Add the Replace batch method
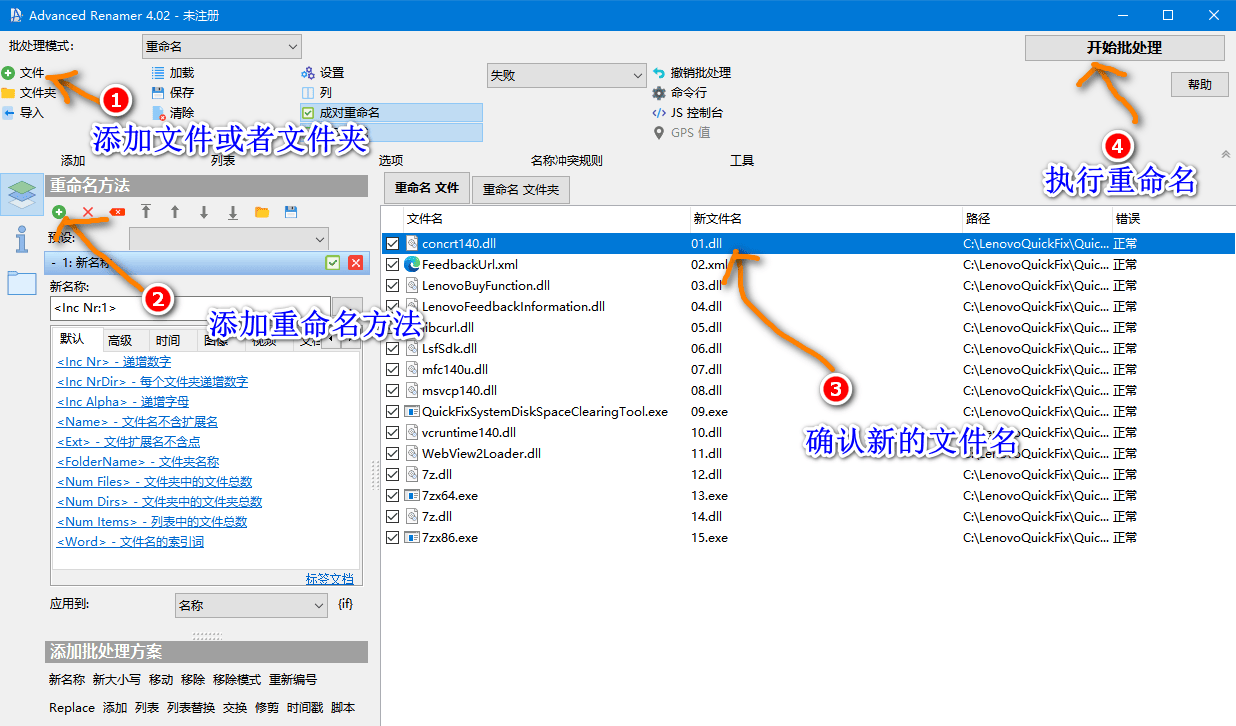Screen dimensions: 1236x726 tap(72, 708)
